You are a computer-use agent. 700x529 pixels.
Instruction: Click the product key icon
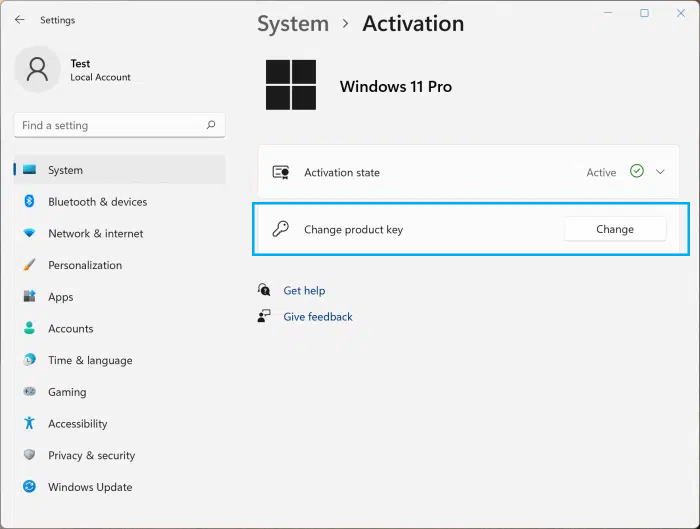(x=281, y=229)
